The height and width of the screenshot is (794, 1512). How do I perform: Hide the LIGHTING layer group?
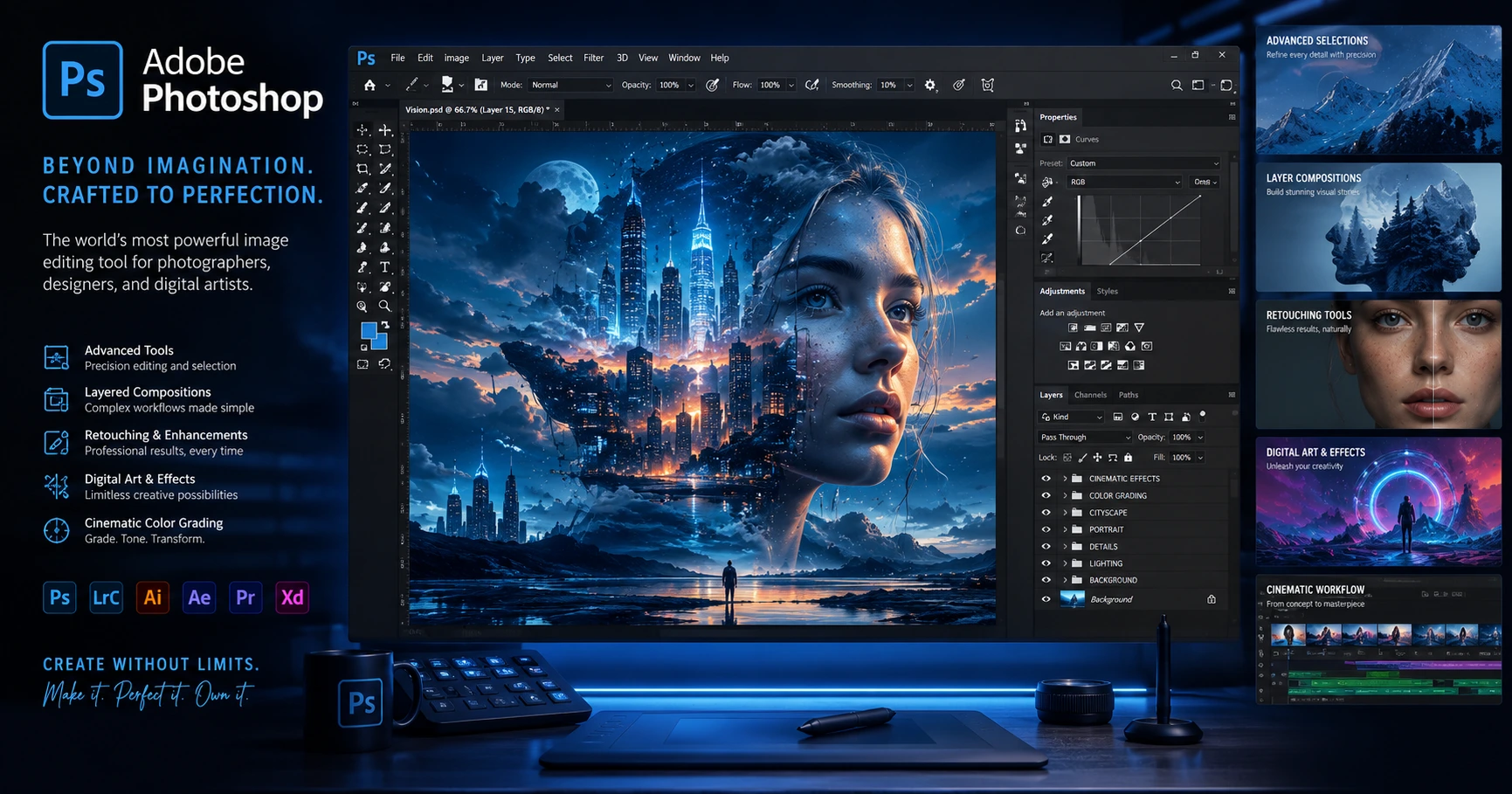(x=1046, y=563)
